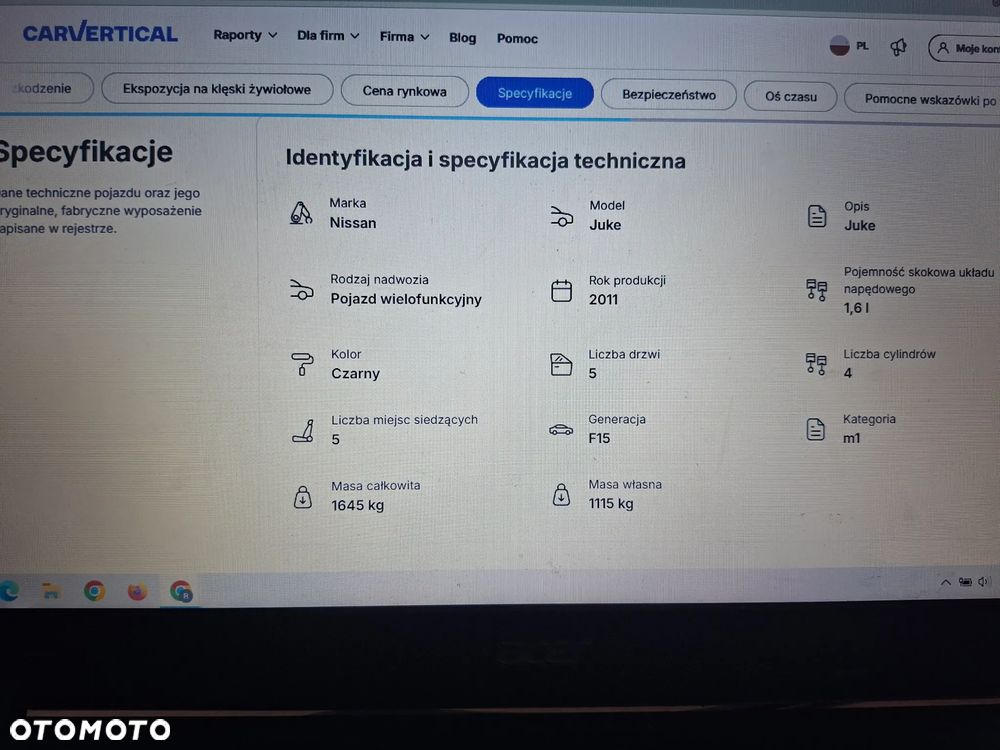Open File Explorer from the taskbar
The image size is (1000, 750).
point(51,591)
